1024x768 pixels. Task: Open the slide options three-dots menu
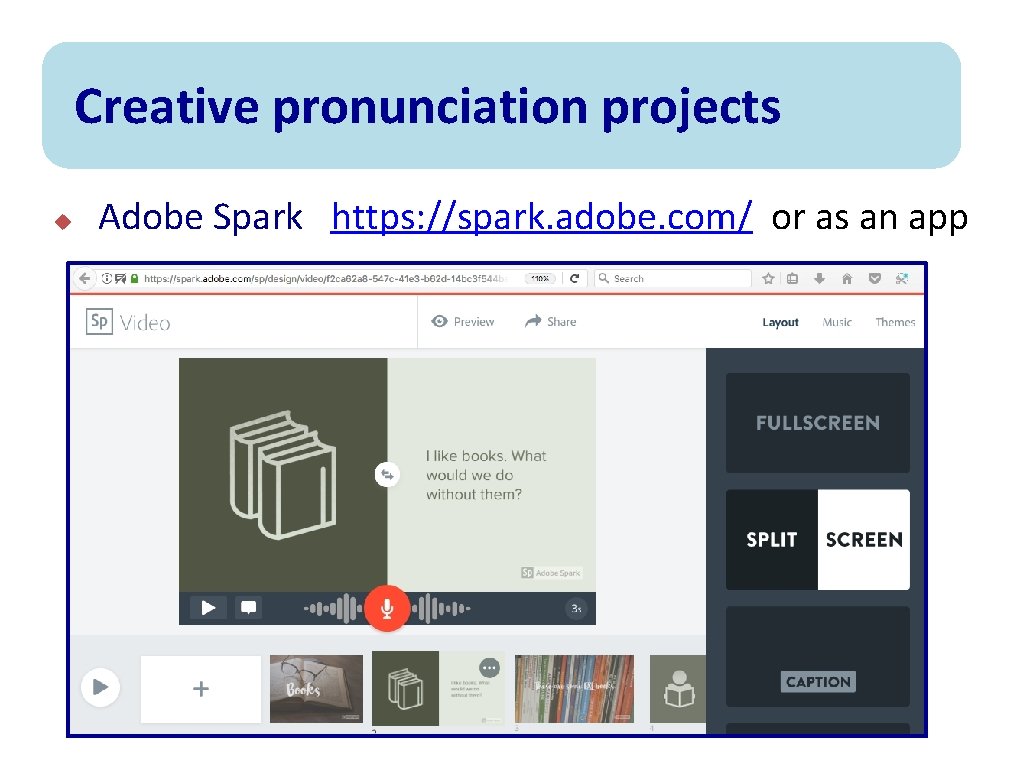(489, 667)
